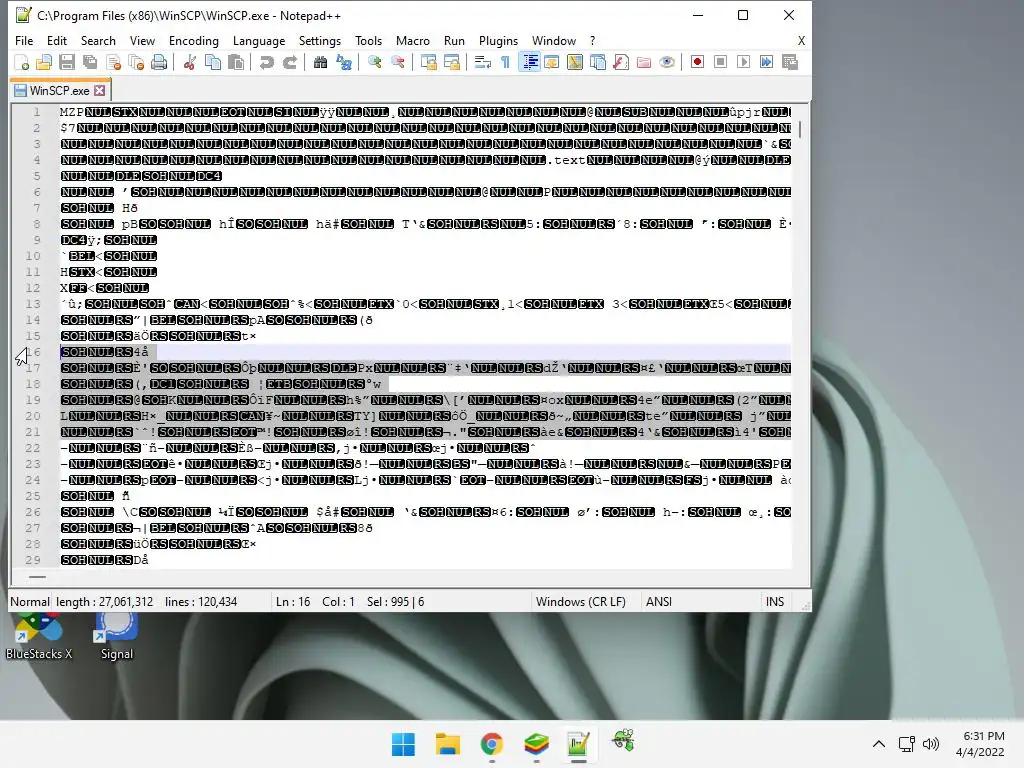Open File Explorer from the taskbar
Image resolution: width=1024 pixels, height=768 pixels.
tap(447, 744)
